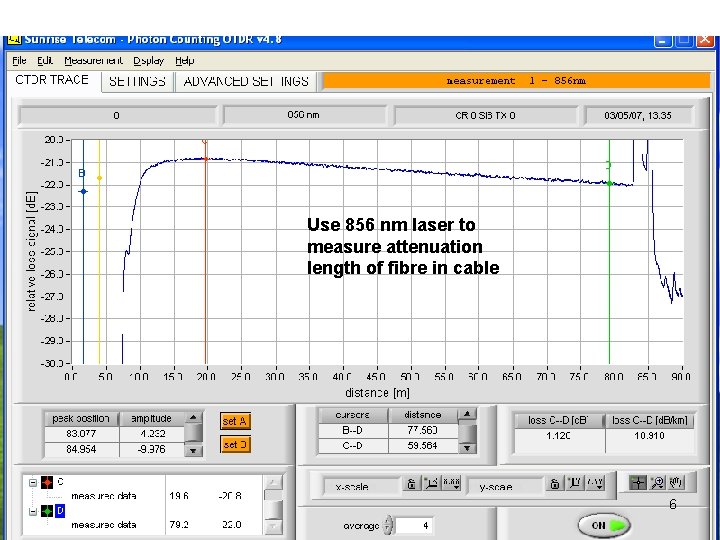Collapse the cursor C tree node
This screenshot has width=720, height=540.
tap(33, 482)
